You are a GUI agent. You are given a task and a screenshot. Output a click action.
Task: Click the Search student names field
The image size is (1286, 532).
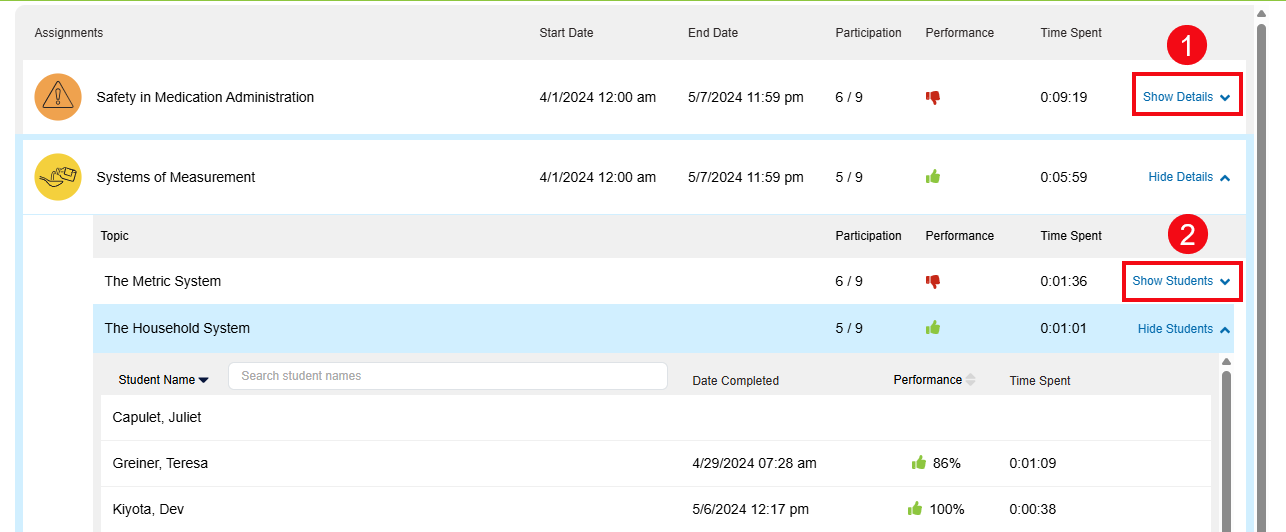point(448,376)
